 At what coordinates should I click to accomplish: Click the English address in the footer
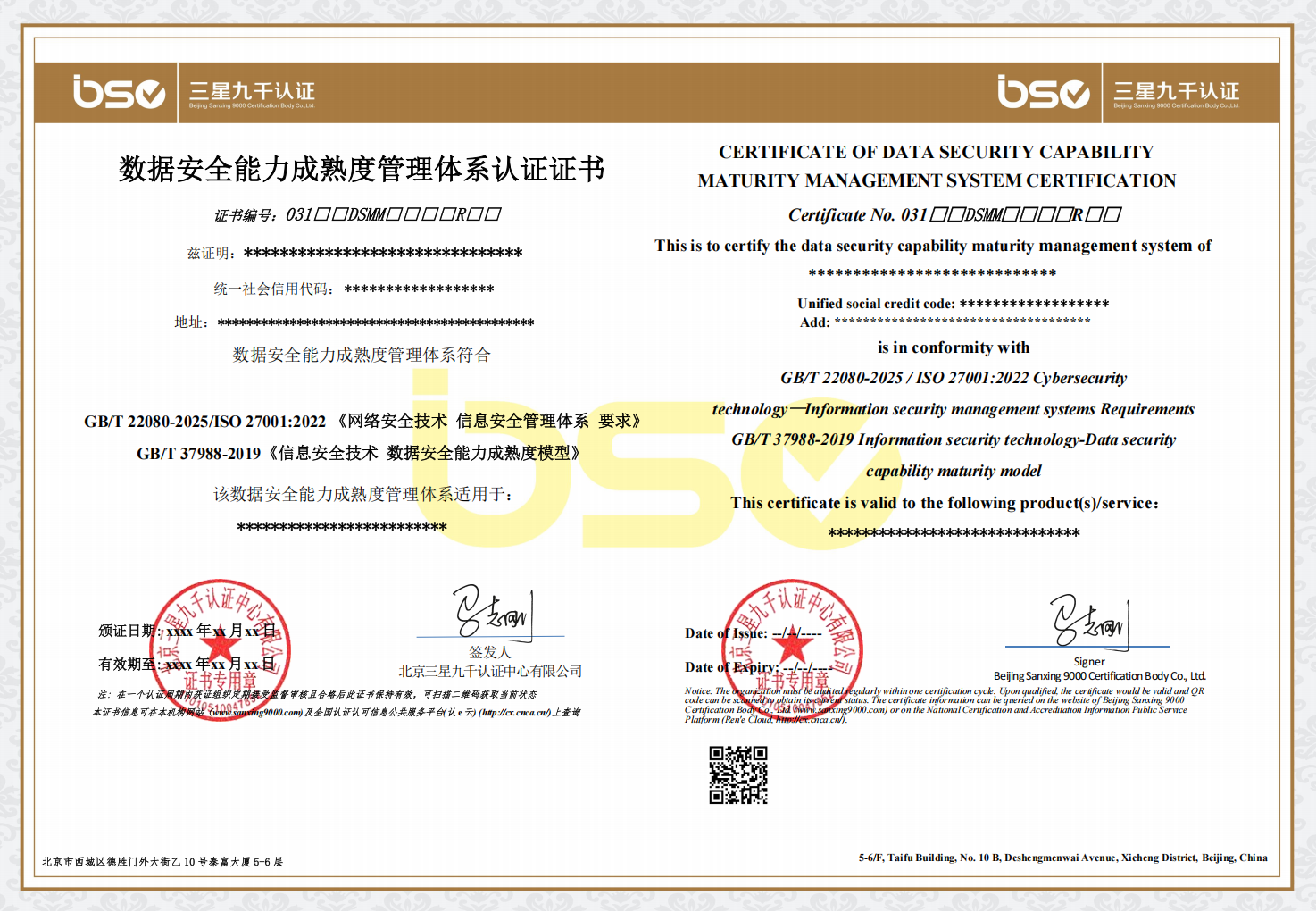1062,858
